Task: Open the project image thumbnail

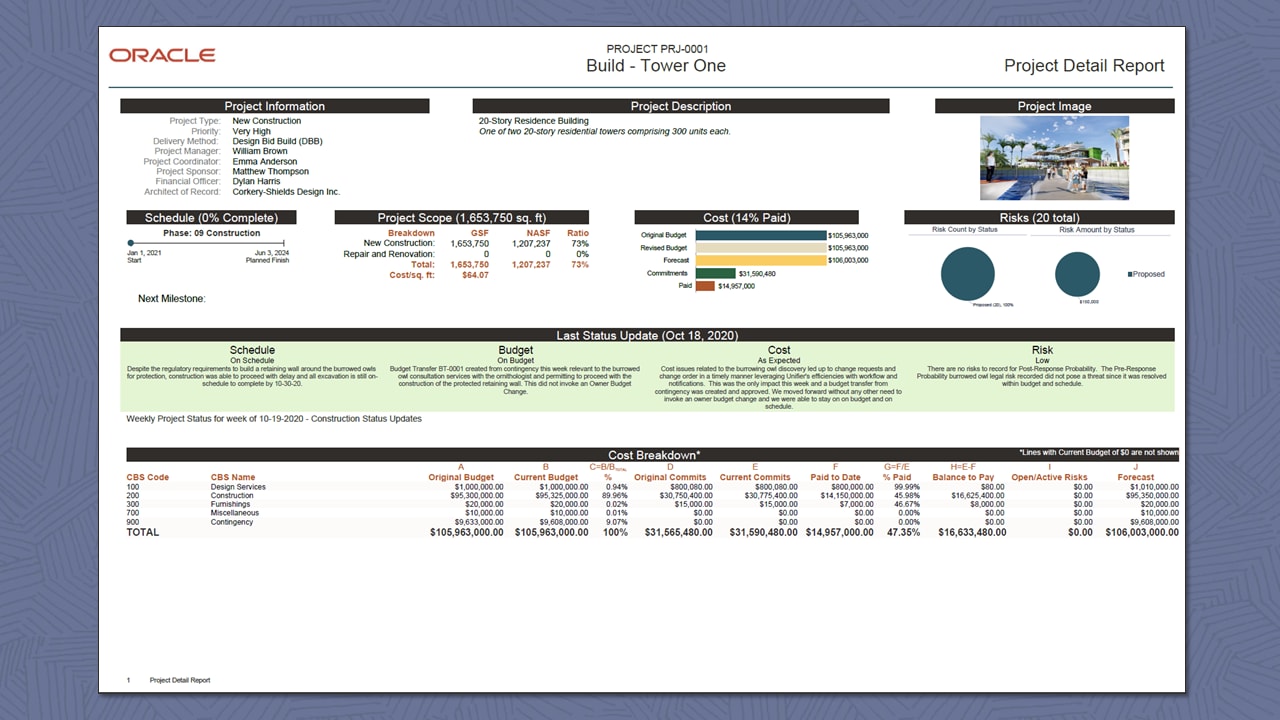Action: click(x=1054, y=158)
